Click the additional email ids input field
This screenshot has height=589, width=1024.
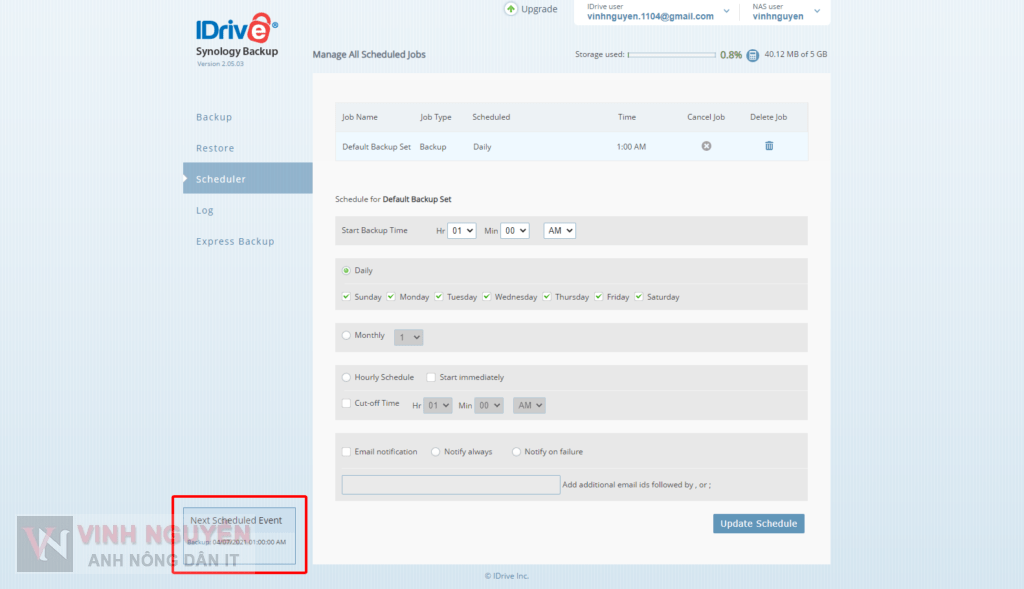pyautogui.click(x=451, y=485)
